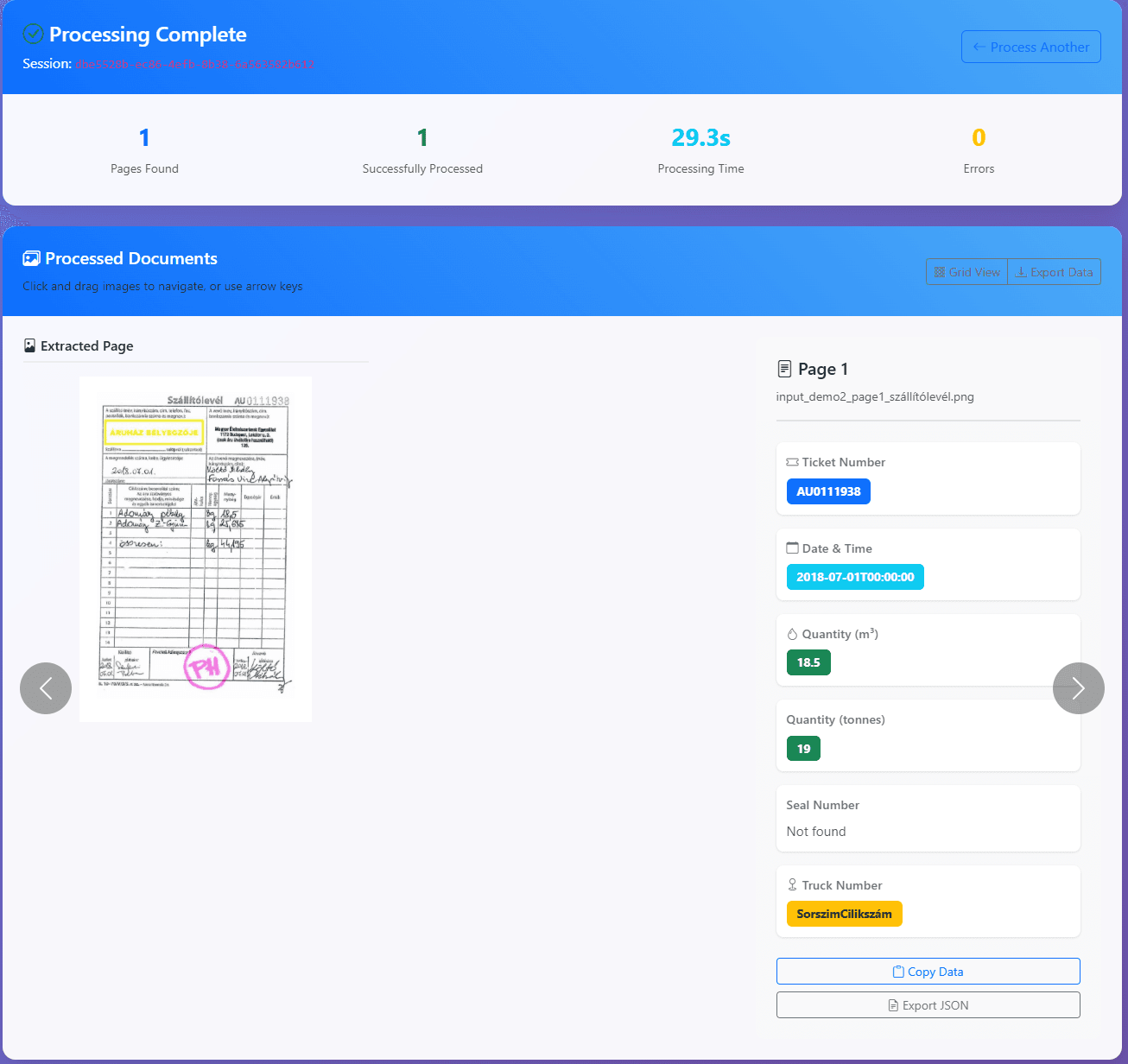Click the 29.3s processing time value
The image size is (1128, 1064).
[x=700, y=137]
